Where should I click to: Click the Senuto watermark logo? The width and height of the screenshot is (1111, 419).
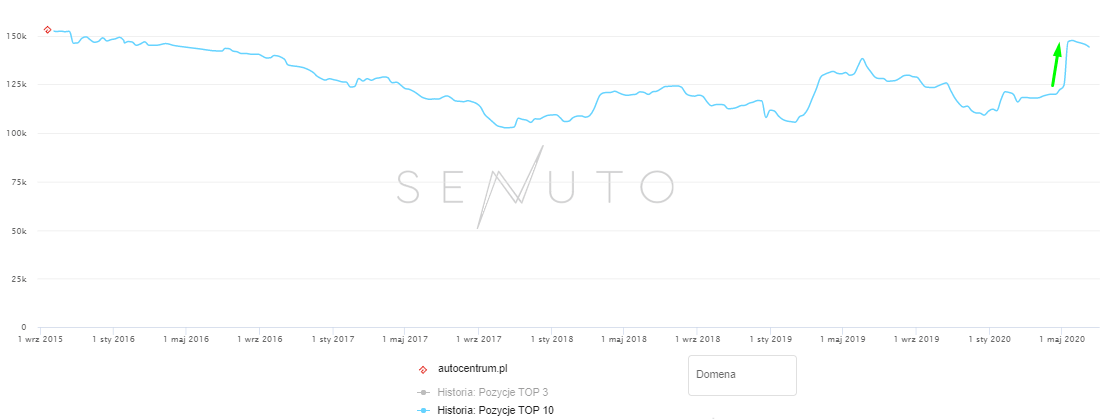(535, 186)
